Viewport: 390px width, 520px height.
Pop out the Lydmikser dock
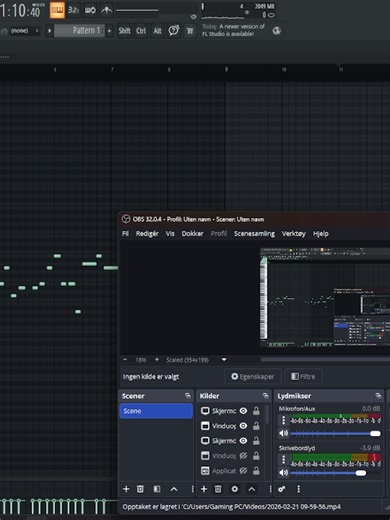click(378, 396)
